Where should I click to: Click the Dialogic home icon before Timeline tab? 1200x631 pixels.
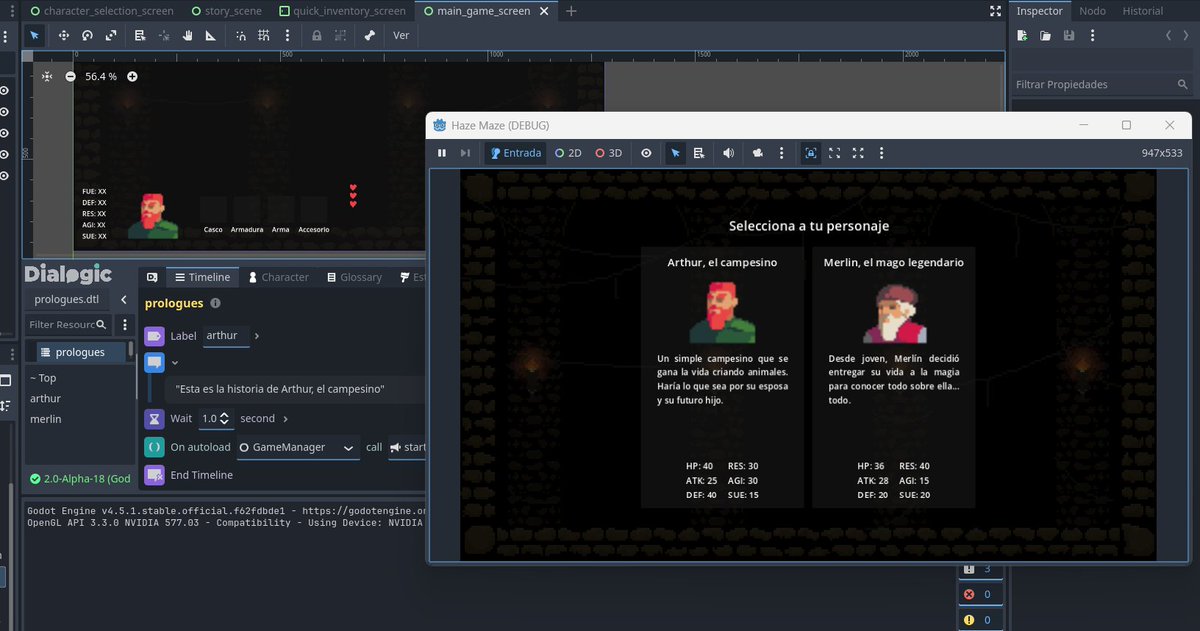152,277
